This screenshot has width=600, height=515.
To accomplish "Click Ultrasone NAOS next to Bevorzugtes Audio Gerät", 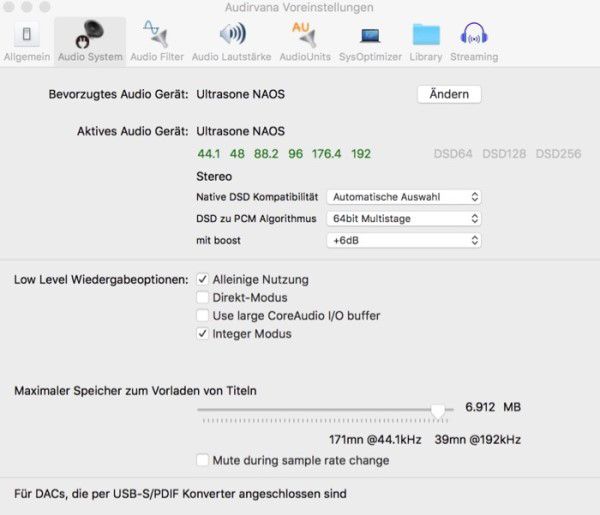I will [240, 94].
